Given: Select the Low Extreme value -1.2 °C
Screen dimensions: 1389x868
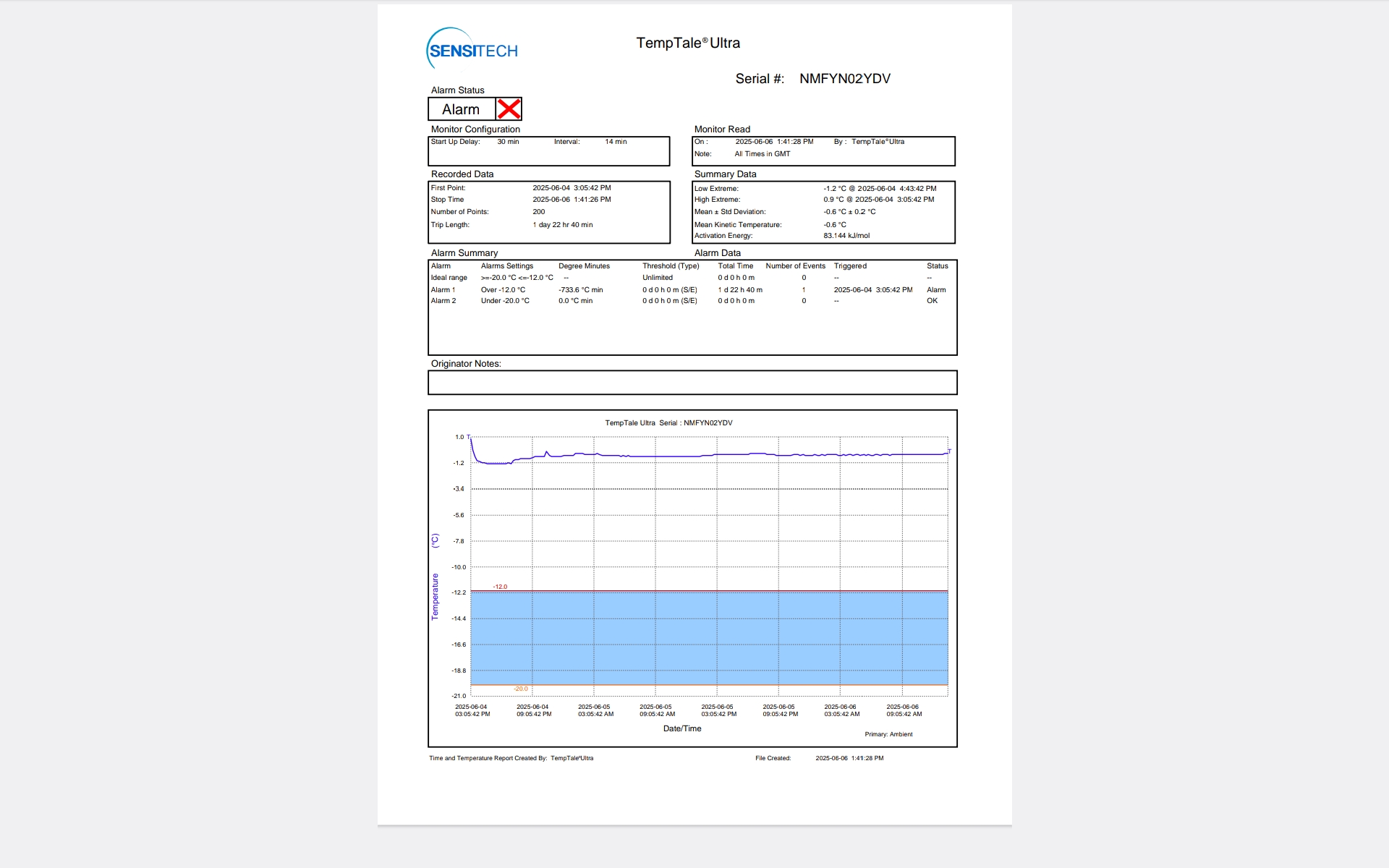Looking at the screenshot, I should click(834, 189).
